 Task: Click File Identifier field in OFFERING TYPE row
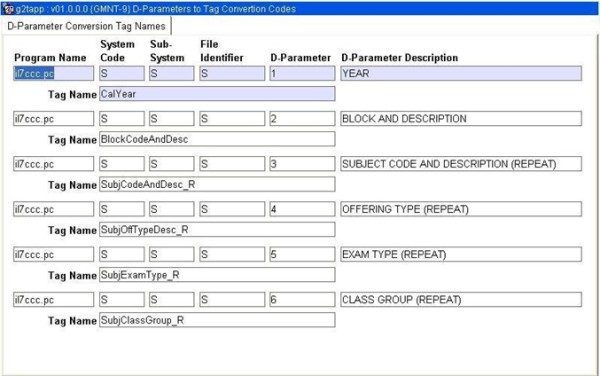coord(232,209)
